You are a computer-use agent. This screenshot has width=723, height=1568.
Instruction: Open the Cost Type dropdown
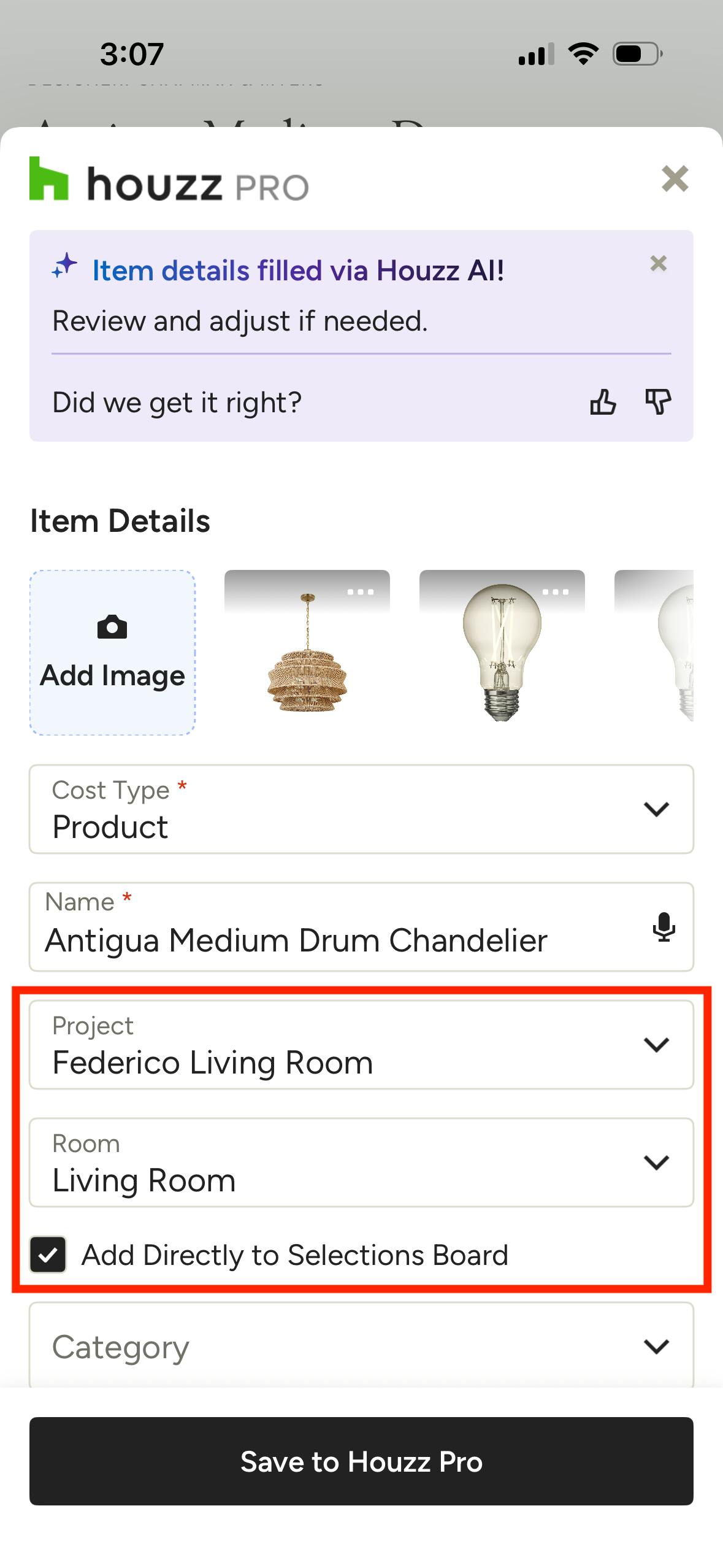[x=361, y=809]
